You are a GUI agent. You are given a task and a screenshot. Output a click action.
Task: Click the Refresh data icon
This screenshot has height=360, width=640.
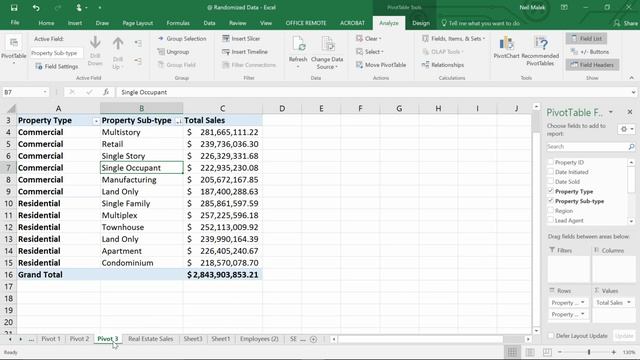[x=298, y=43]
